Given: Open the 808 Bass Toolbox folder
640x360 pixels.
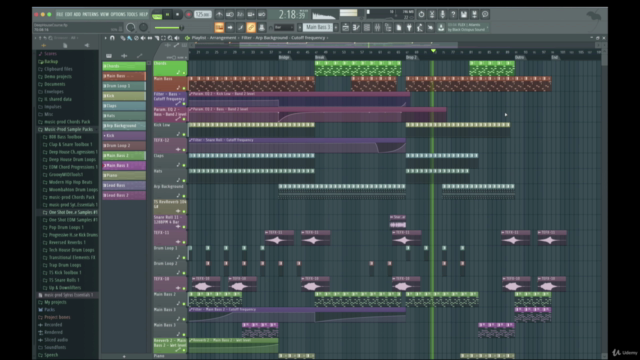Looking at the screenshot, I should [62, 137].
